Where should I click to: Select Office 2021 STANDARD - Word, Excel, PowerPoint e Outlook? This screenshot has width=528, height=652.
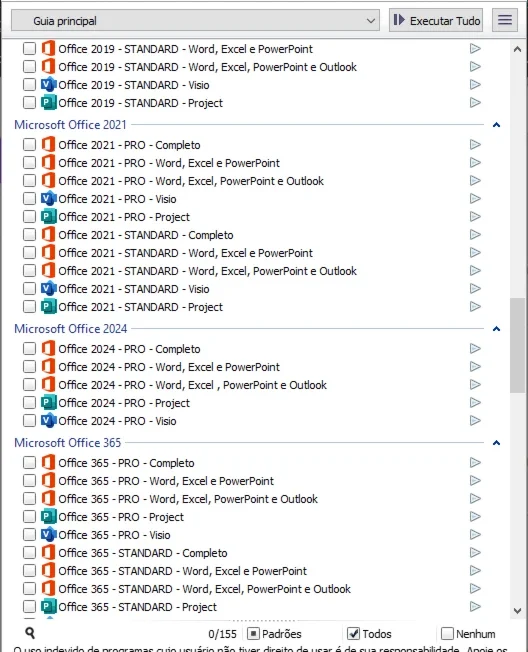pyautogui.click(x=207, y=271)
